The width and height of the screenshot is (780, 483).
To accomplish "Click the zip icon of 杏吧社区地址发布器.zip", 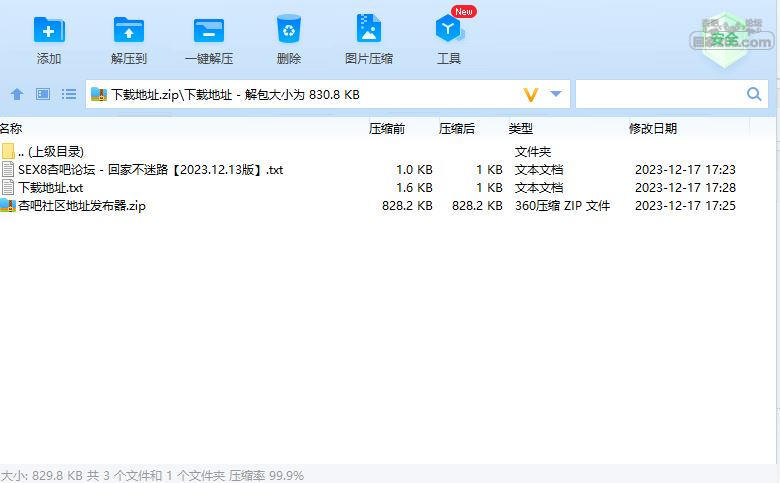I will pos(8,205).
